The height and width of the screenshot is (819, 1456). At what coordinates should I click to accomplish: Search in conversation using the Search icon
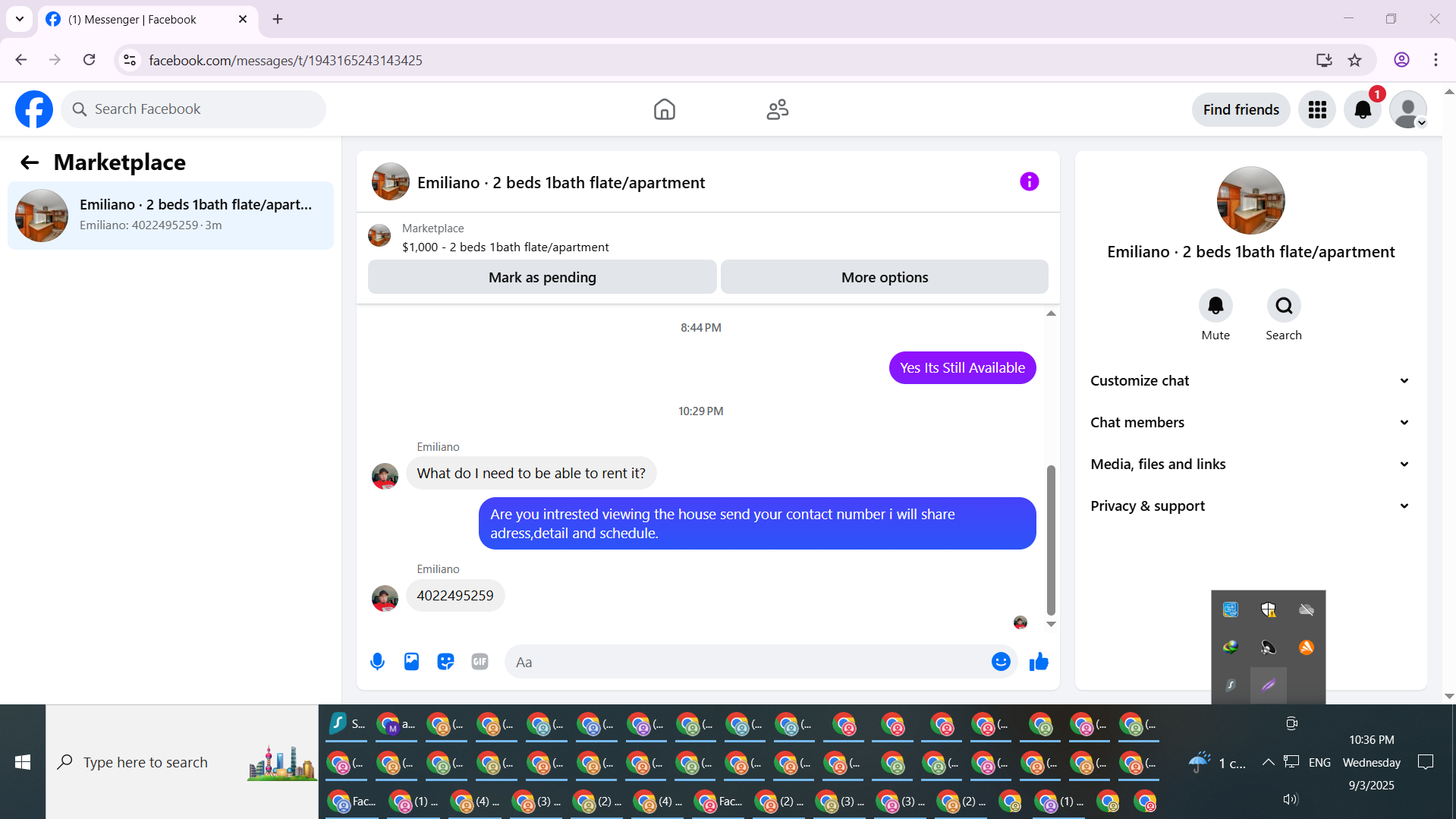[x=1284, y=306]
